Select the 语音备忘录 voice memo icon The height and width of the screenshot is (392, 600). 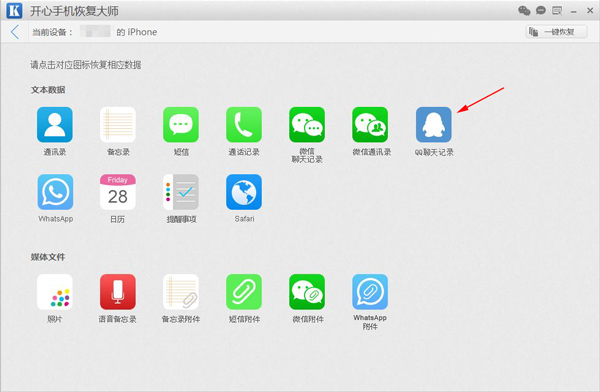pyautogui.click(x=118, y=292)
